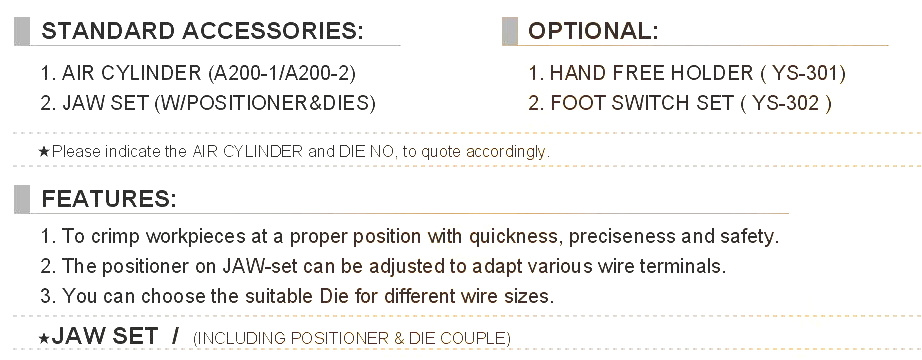Click the gray marker beside FEATURES heading
Screen dimensions: 922x360
[22, 199]
